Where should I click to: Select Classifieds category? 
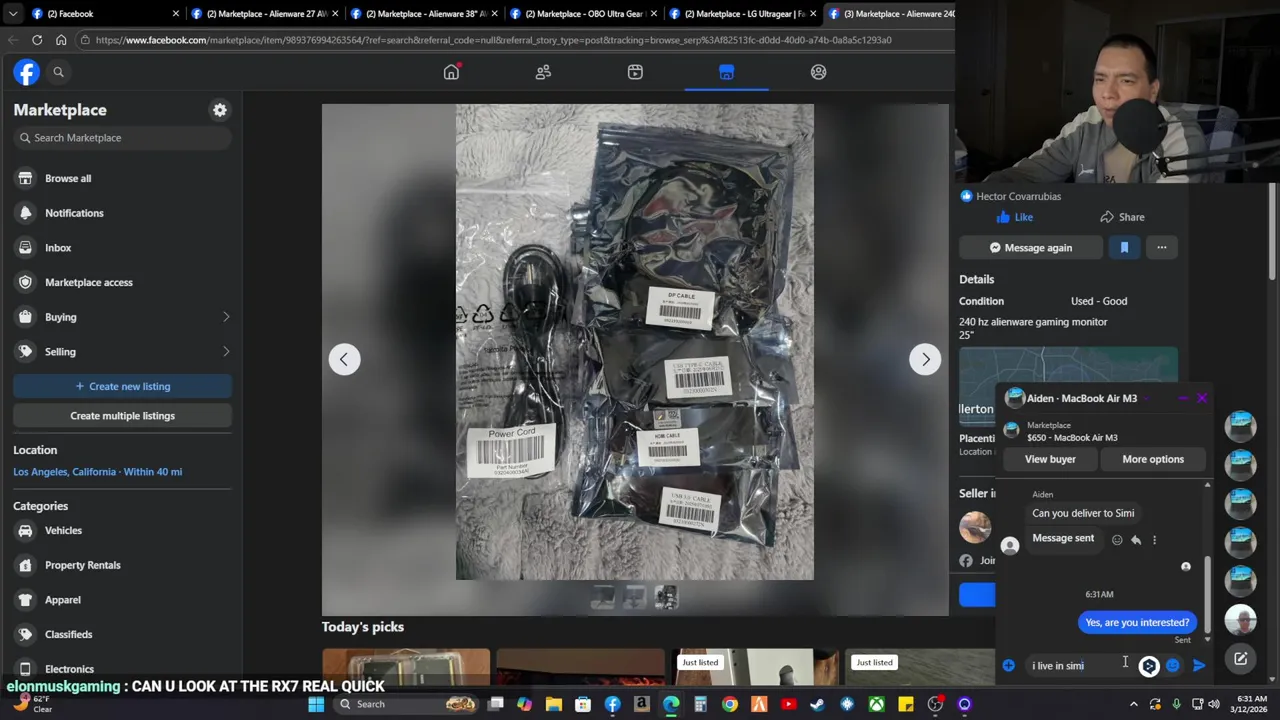point(122,634)
